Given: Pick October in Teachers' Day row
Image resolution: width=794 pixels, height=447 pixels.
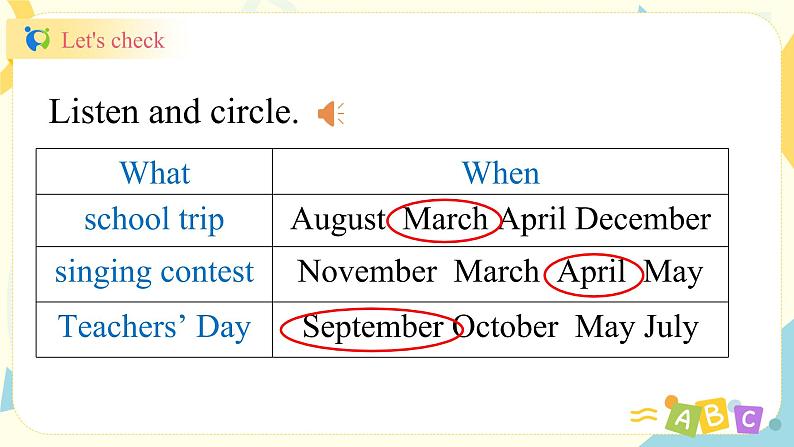Looking at the screenshot, I should click(508, 327).
